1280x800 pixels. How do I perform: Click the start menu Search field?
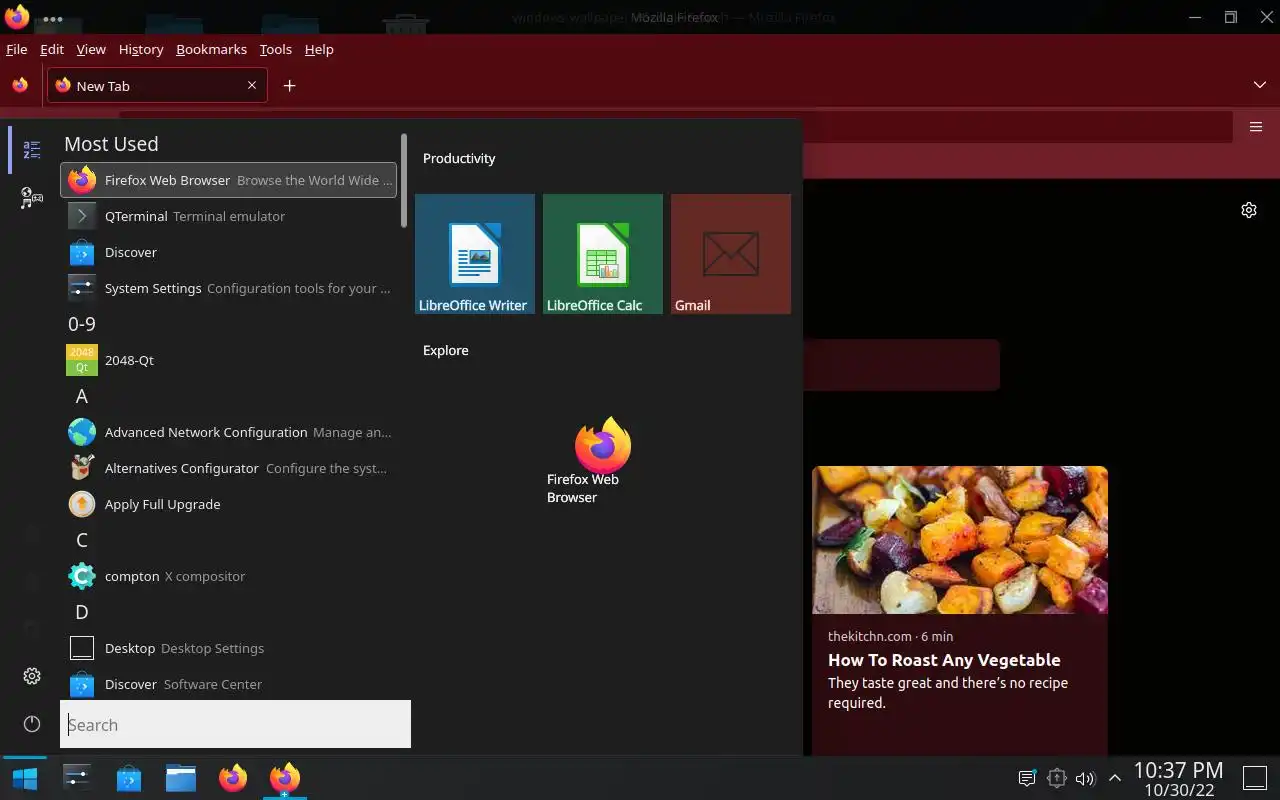[x=236, y=724]
